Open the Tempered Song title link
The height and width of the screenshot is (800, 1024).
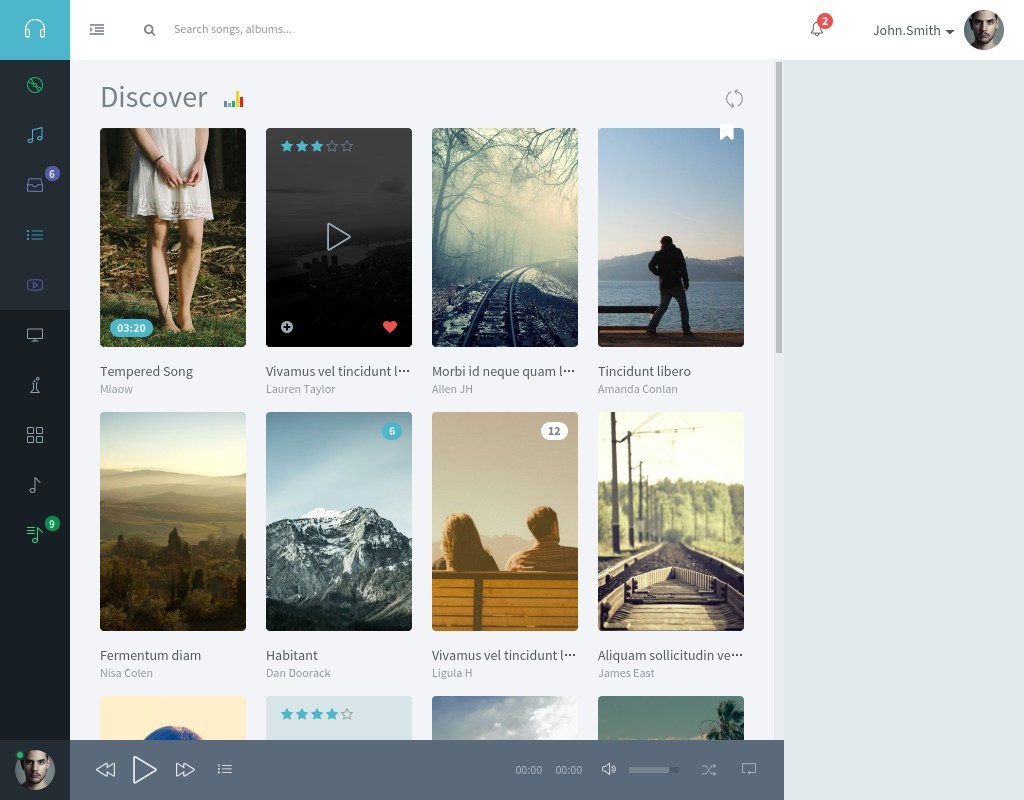(x=146, y=371)
